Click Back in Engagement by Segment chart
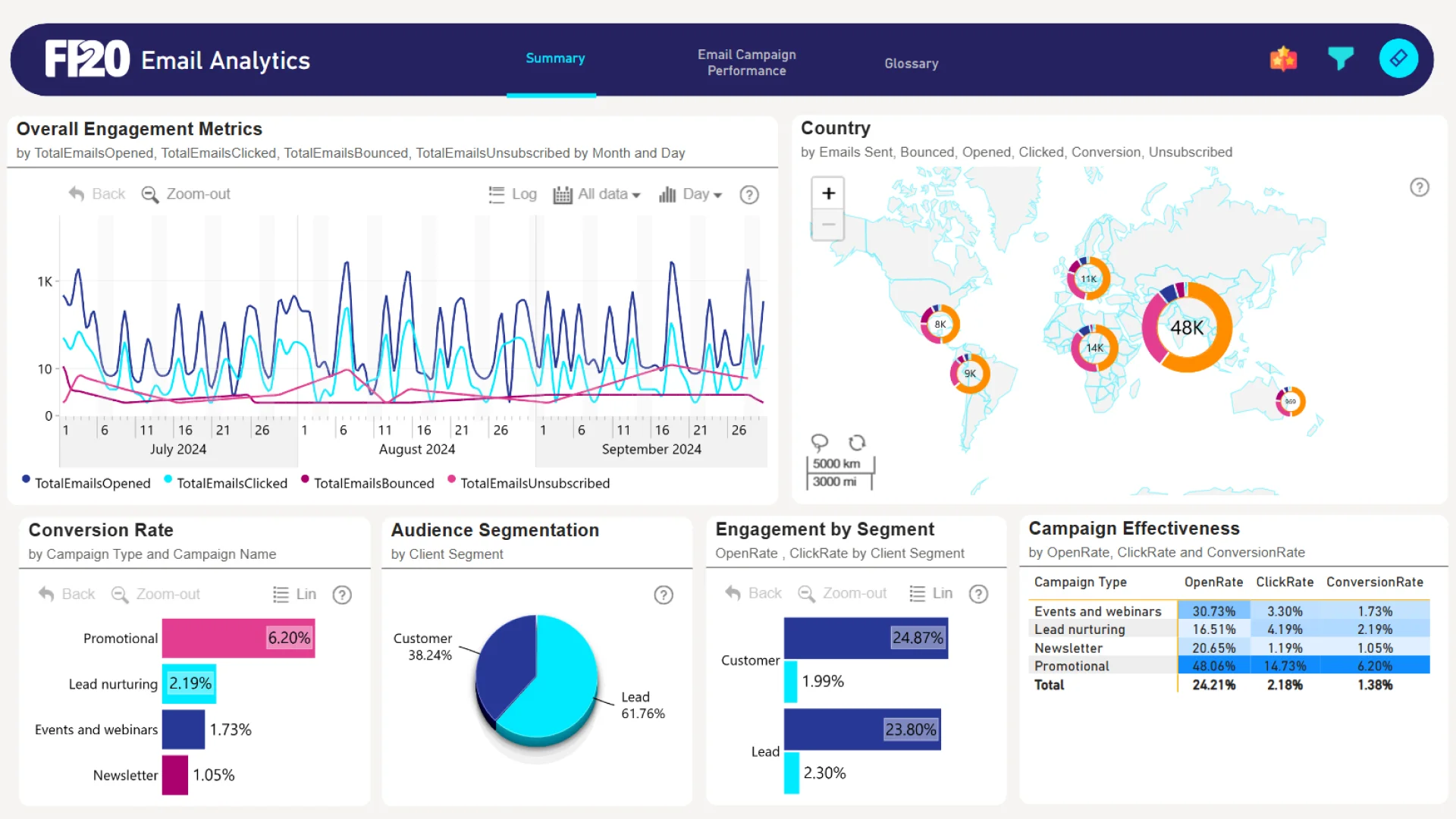The image size is (1456, 819). pyautogui.click(x=754, y=594)
